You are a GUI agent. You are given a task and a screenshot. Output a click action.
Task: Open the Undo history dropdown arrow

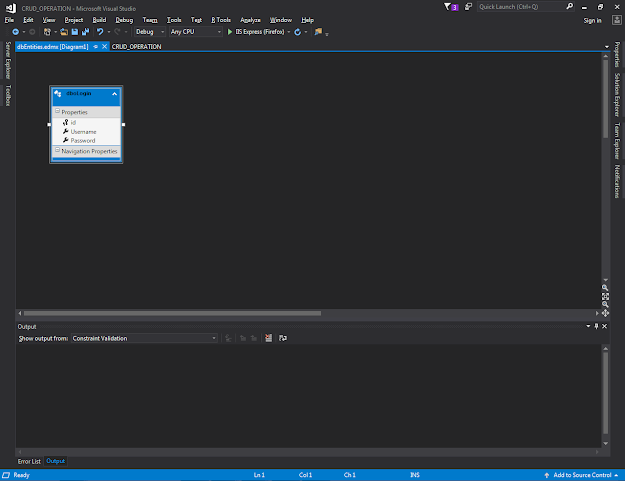(108, 32)
